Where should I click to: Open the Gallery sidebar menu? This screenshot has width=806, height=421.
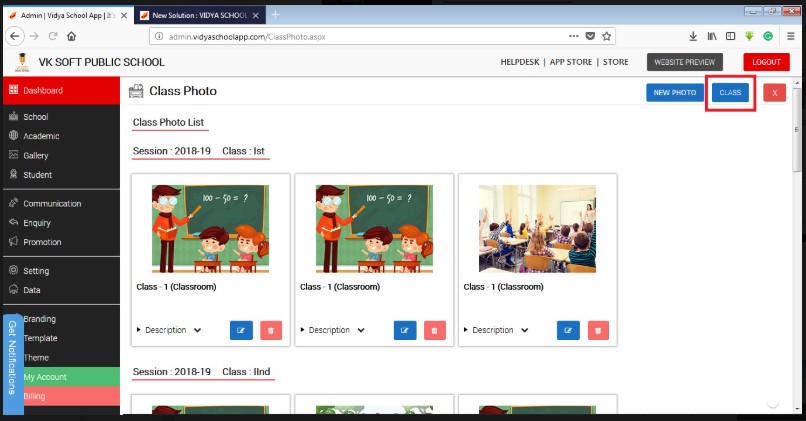coord(61,155)
